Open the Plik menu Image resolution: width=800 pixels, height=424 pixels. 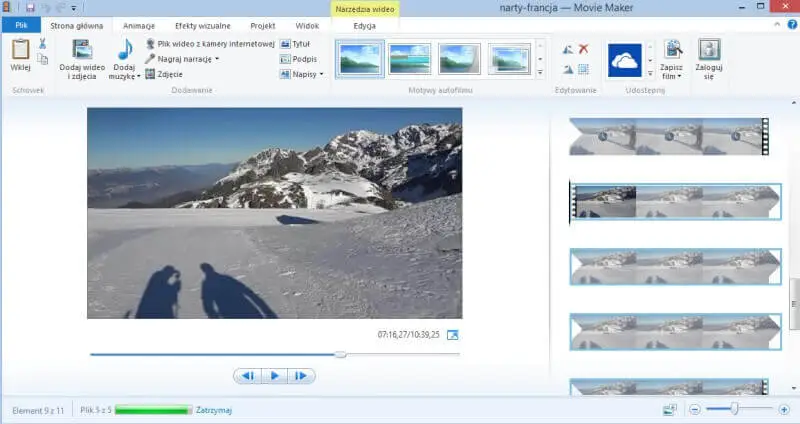pyautogui.click(x=20, y=25)
